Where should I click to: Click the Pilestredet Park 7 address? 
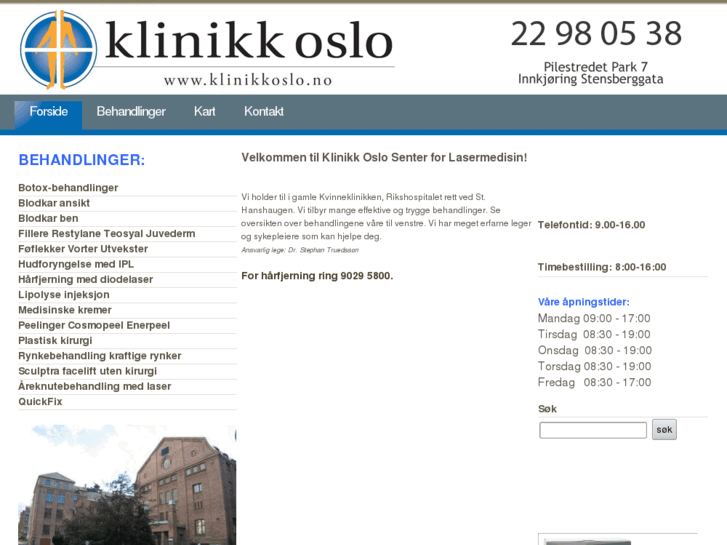click(596, 67)
